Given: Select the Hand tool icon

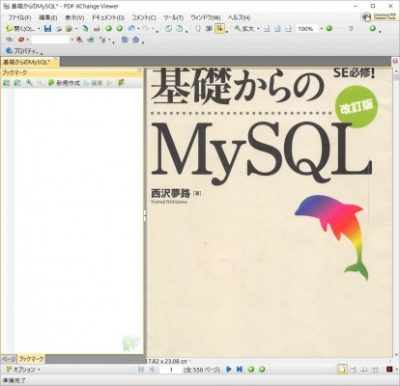Looking at the screenshot, I should (198, 29).
